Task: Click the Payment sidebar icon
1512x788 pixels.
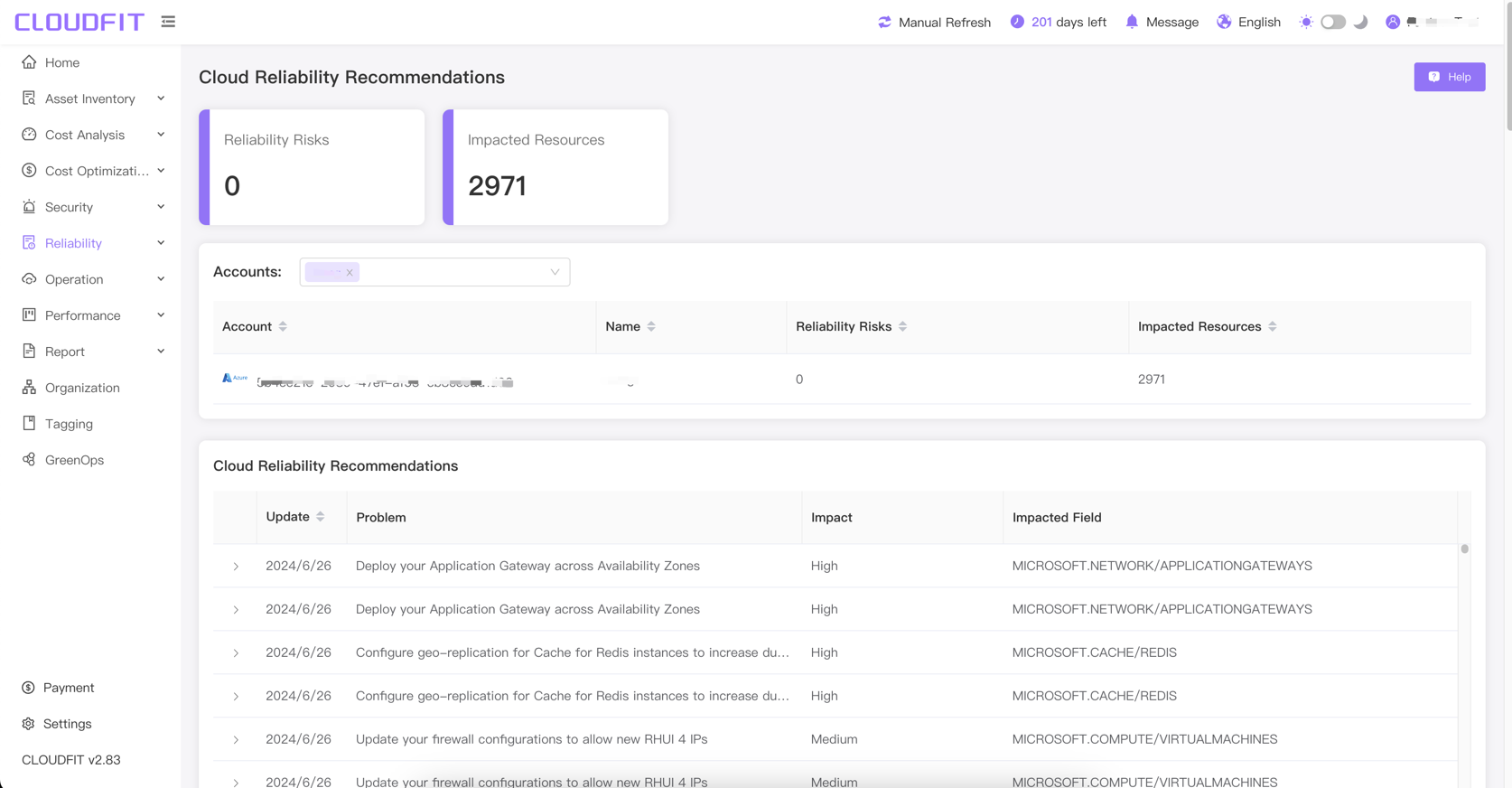Action: (x=28, y=688)
